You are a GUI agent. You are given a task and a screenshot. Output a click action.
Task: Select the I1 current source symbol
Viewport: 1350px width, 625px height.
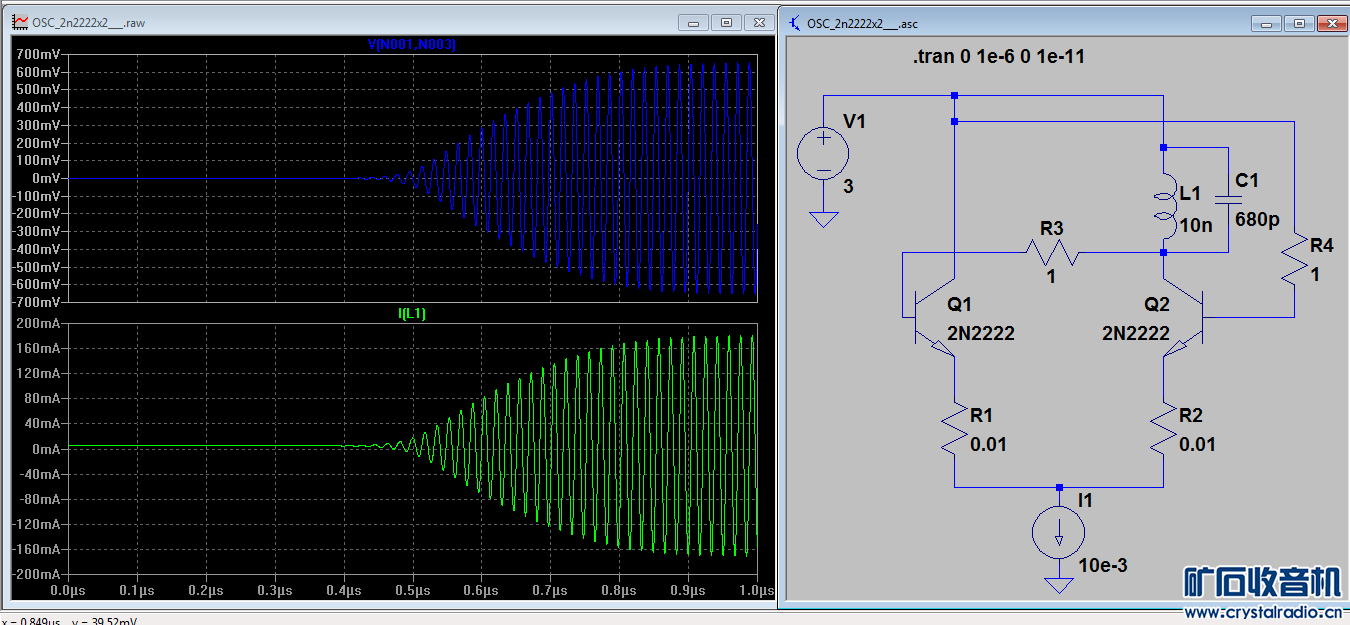point(1058,531)
